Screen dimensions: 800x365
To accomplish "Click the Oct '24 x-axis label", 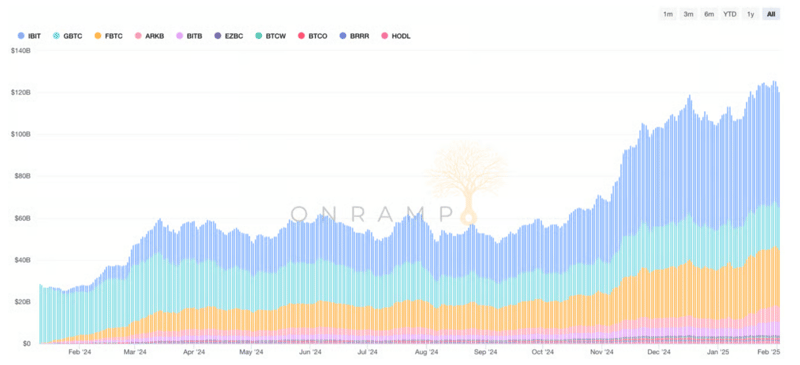I will [x=542, y=352].
